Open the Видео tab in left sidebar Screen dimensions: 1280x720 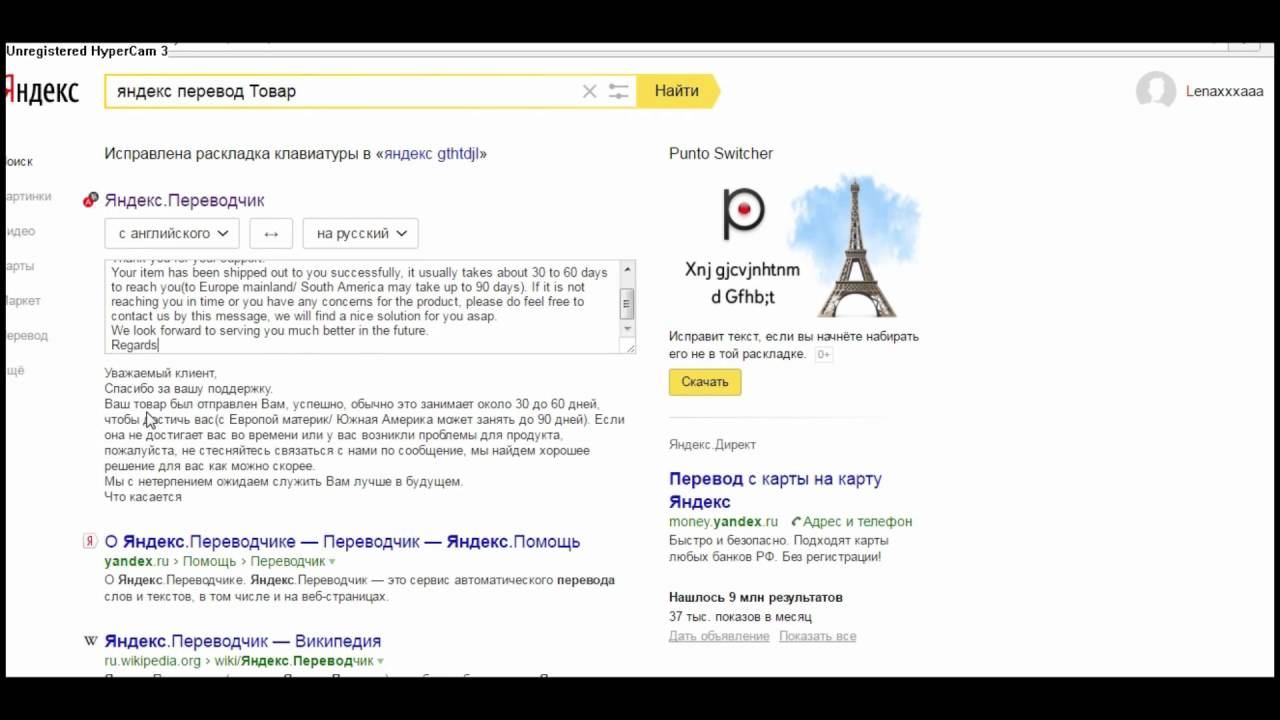point(21,231)
